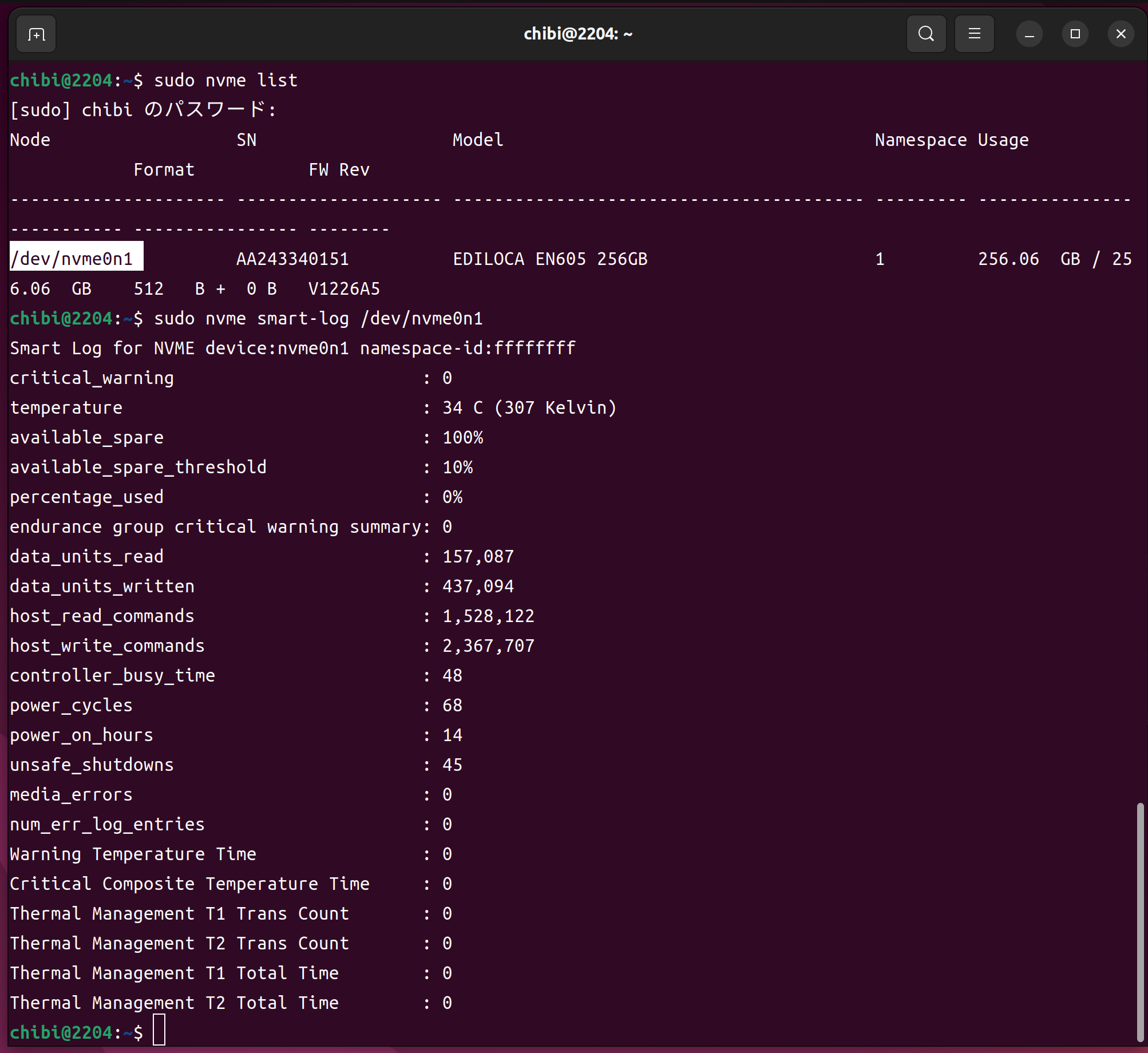Minimize the terminal window
Image resolution: width=1148 pixels, height=1053 pixels.
point(1029,34)
